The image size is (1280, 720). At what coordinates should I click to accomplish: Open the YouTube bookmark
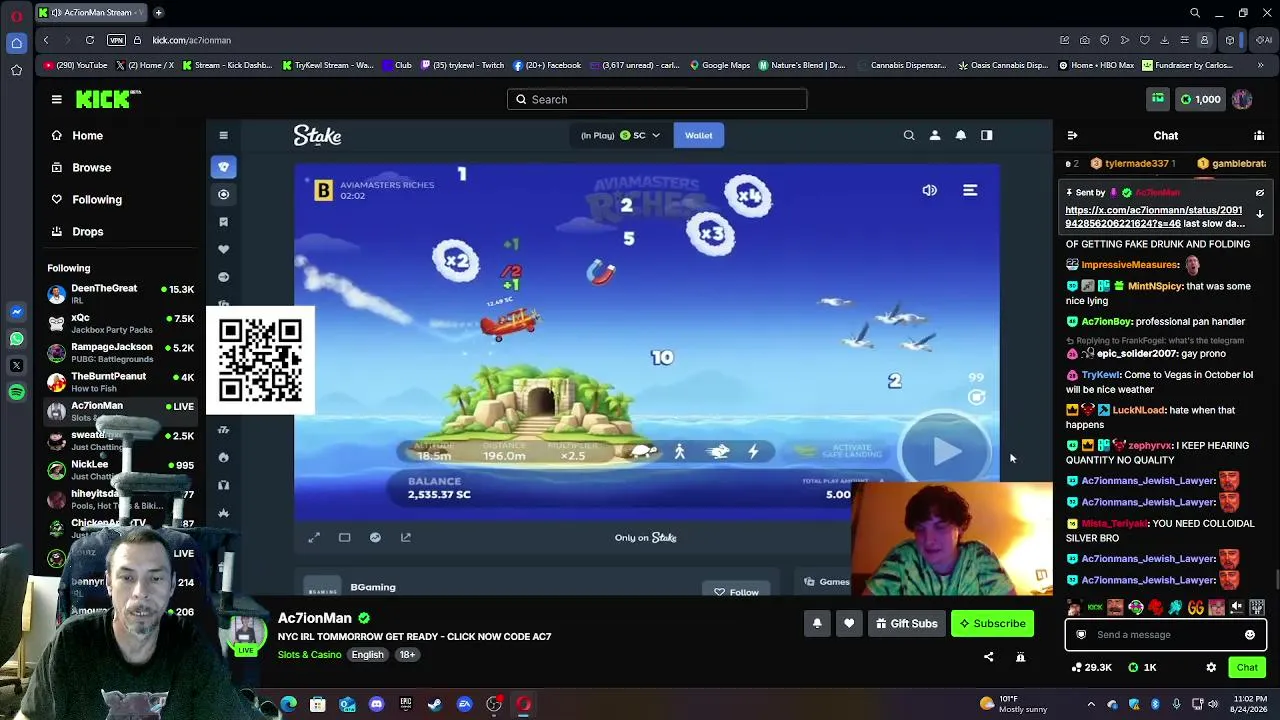[x=76, y=65]
